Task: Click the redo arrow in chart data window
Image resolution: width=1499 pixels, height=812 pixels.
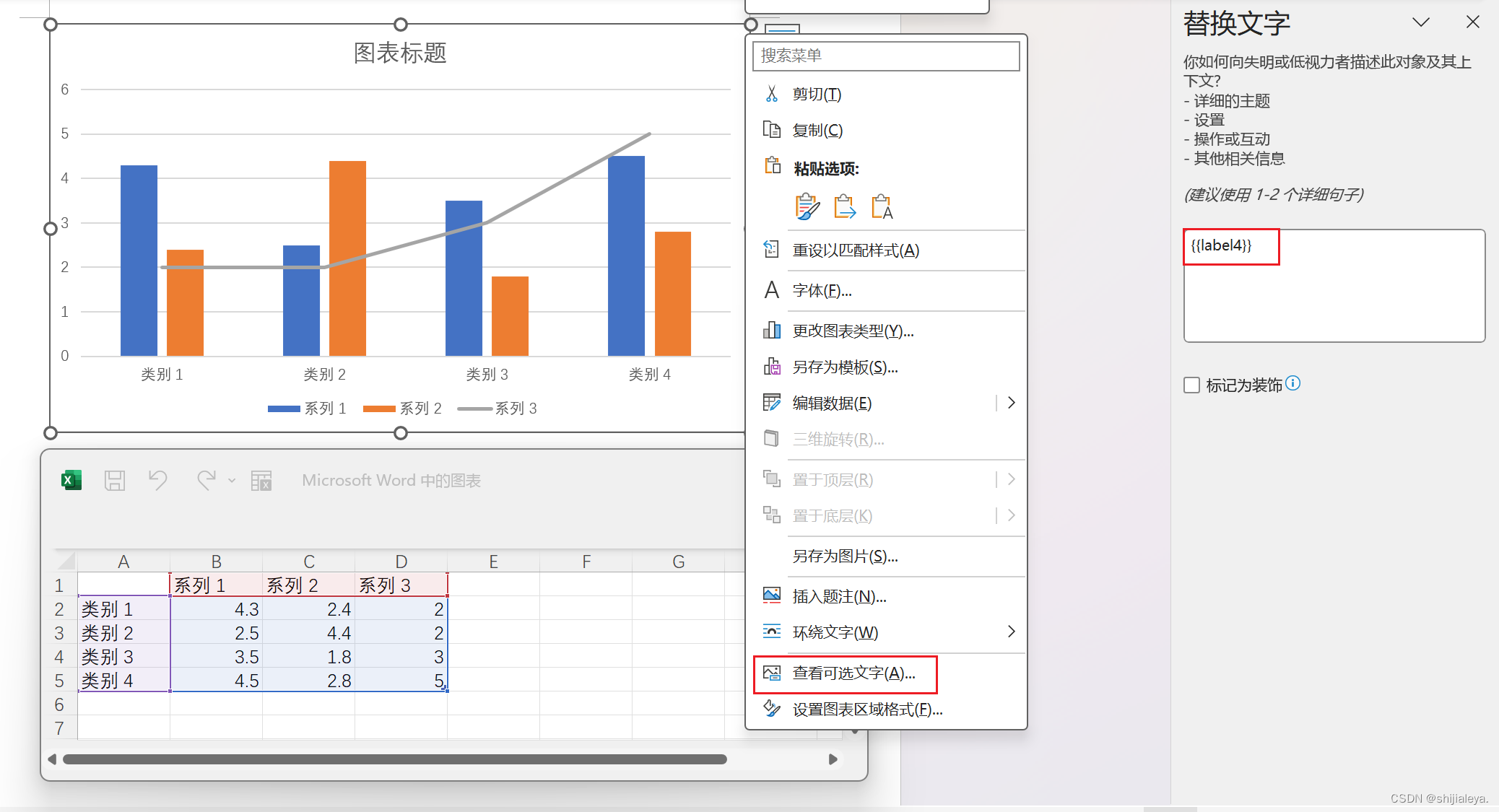Action: pos(206,480)
